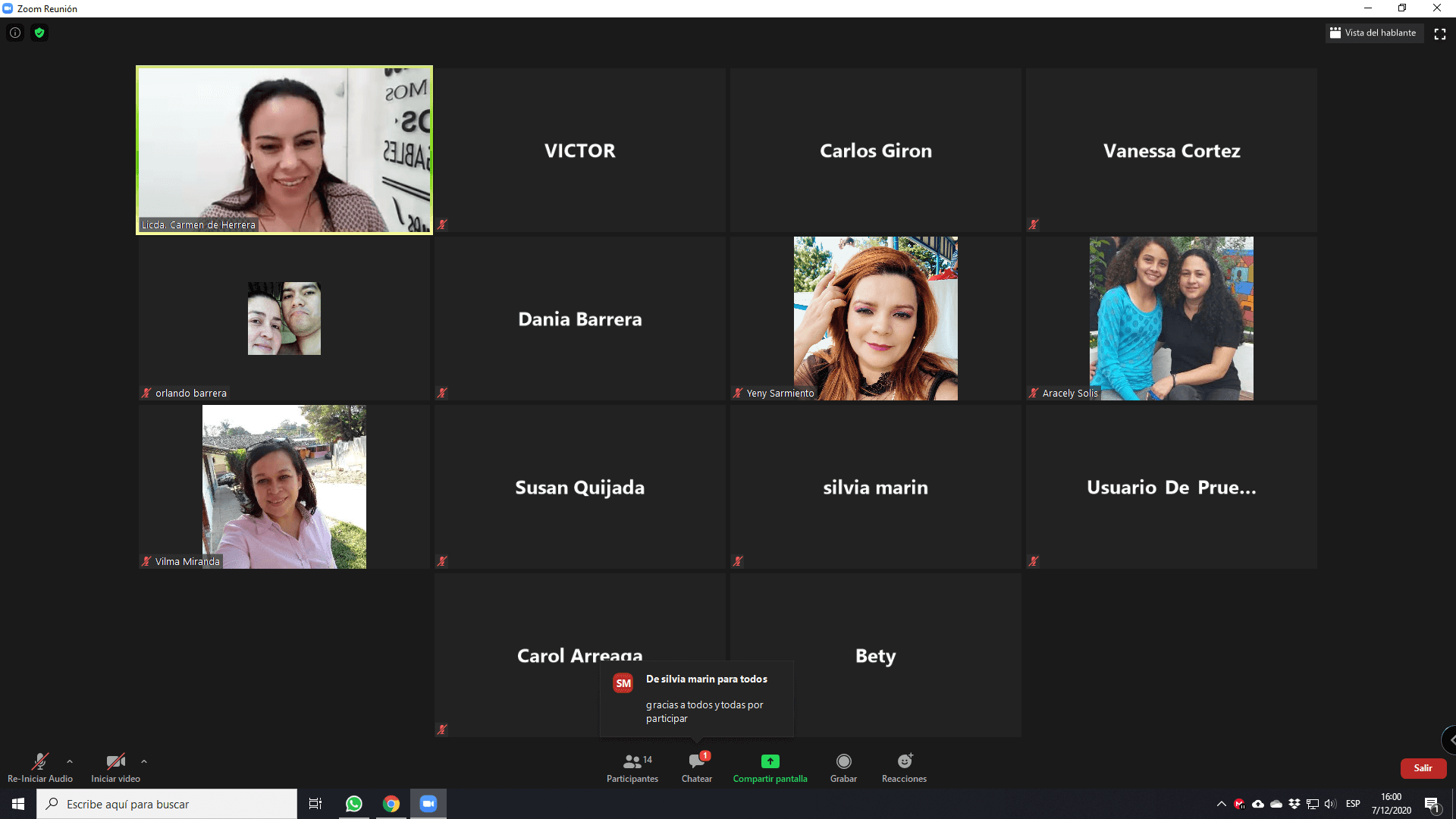
Task: Switch layout via Vista del hablante
Action: (1373, 33)
